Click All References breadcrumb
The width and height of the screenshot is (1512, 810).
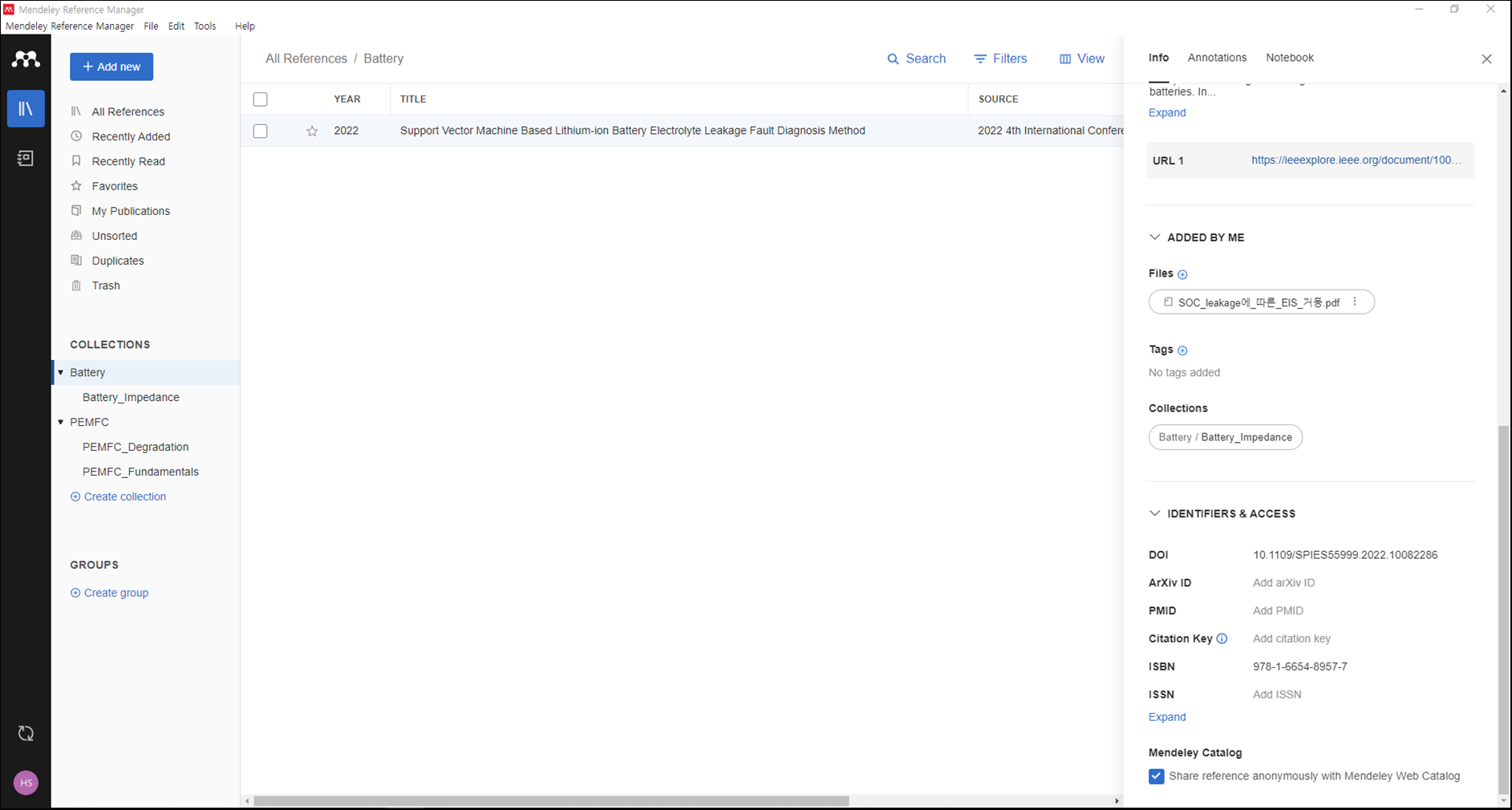tap(306, 59)
